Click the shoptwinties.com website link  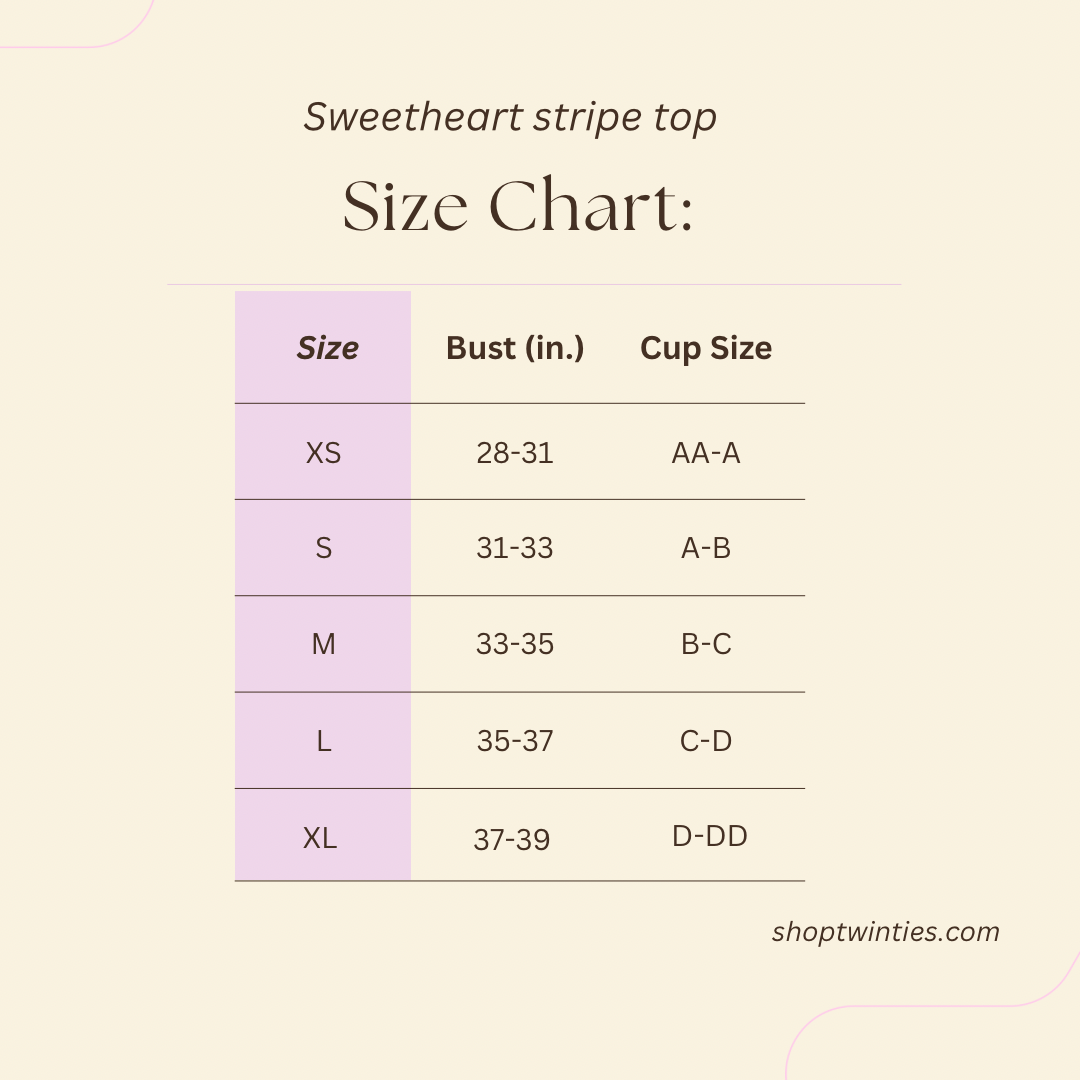(885, 932)
